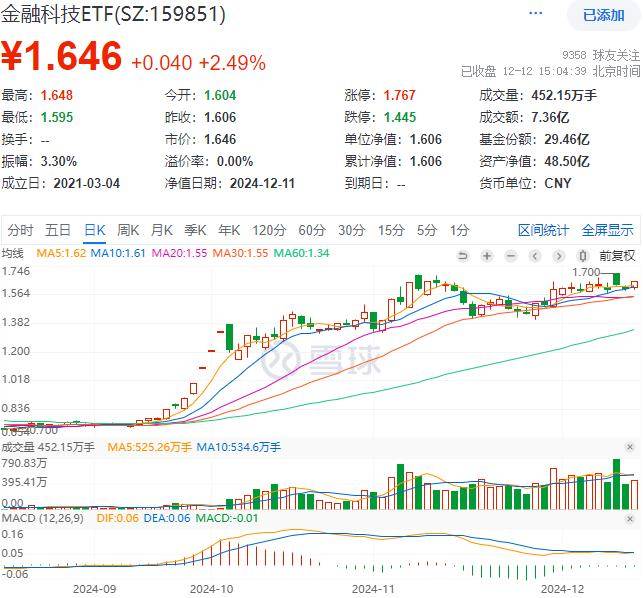Click the chart reset (undo arrow) icon

coord(463,256)
